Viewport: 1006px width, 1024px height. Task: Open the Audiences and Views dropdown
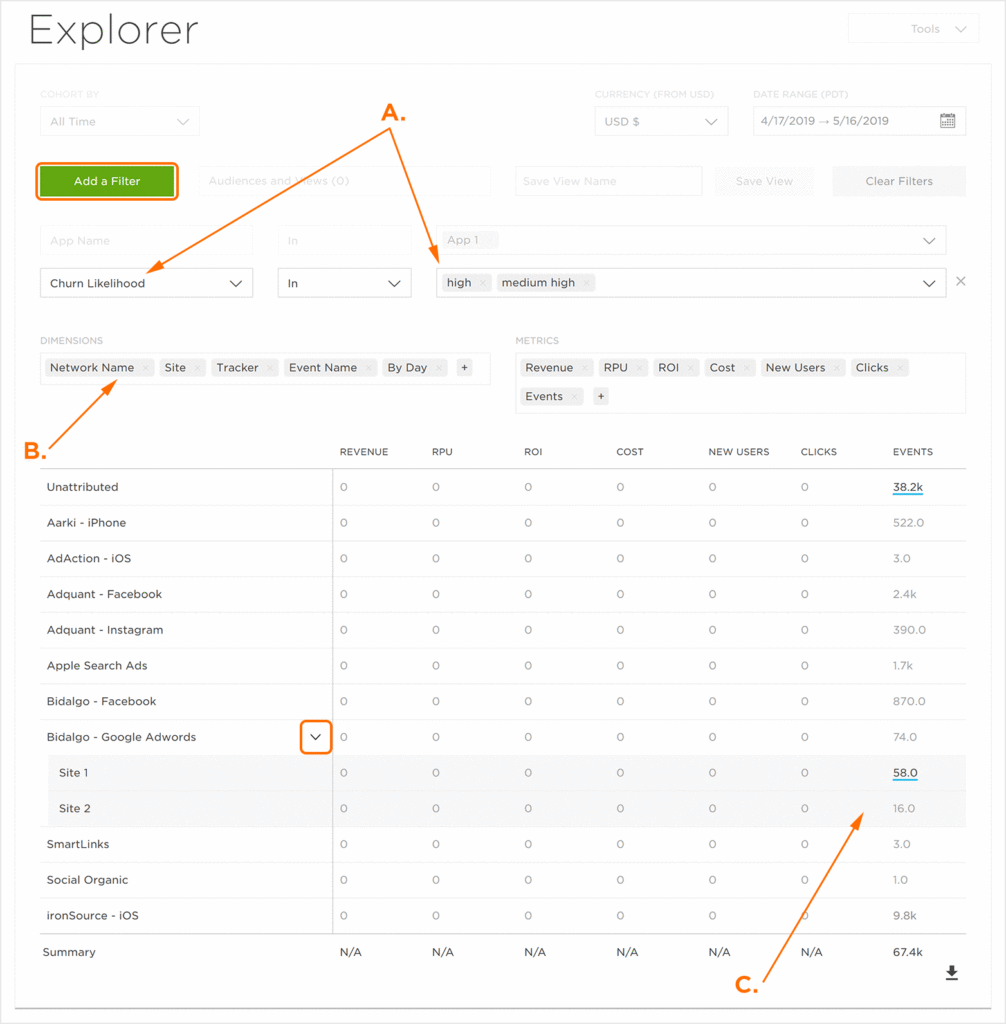point(344,181)
